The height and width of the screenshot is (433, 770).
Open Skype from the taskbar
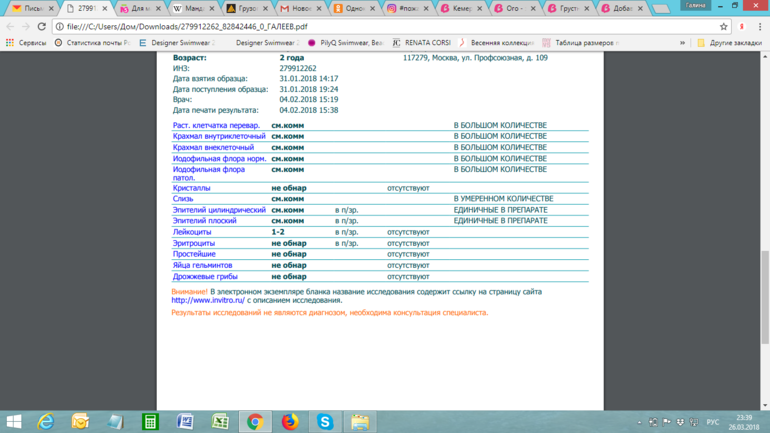[325, 422]
